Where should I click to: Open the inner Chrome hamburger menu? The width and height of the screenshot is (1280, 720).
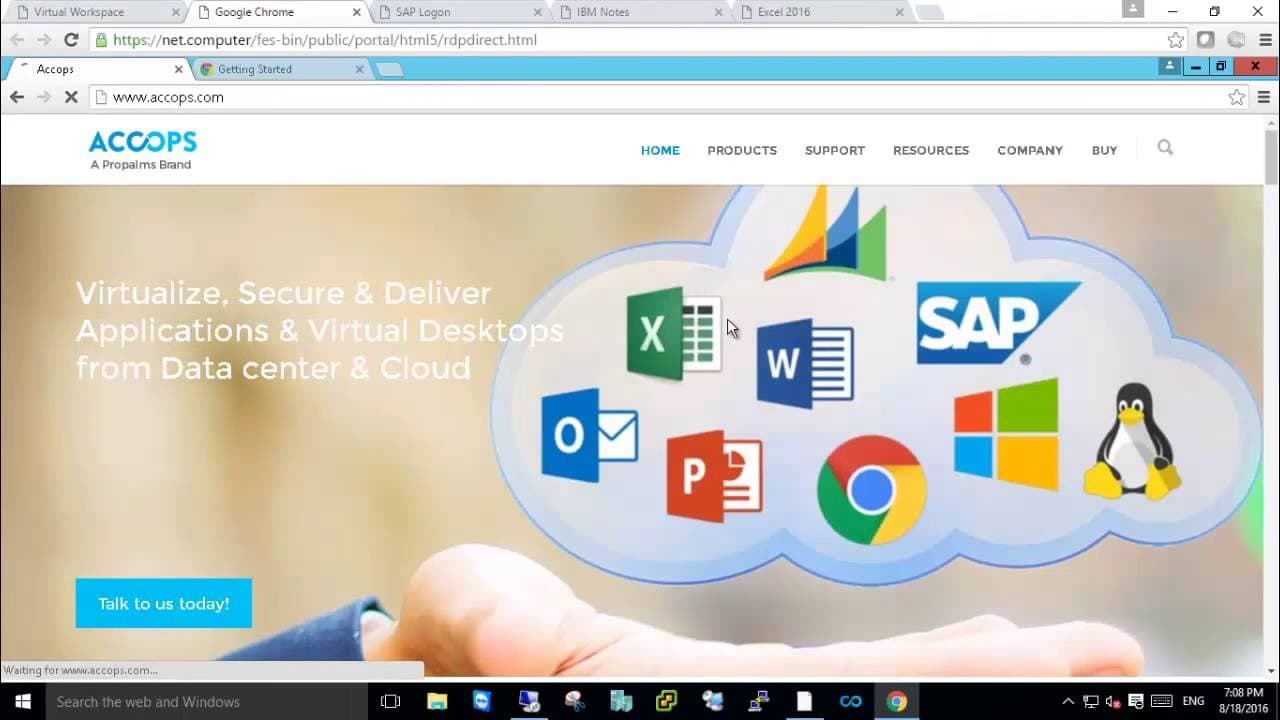pyautogui.click(x=1264, y=97)
